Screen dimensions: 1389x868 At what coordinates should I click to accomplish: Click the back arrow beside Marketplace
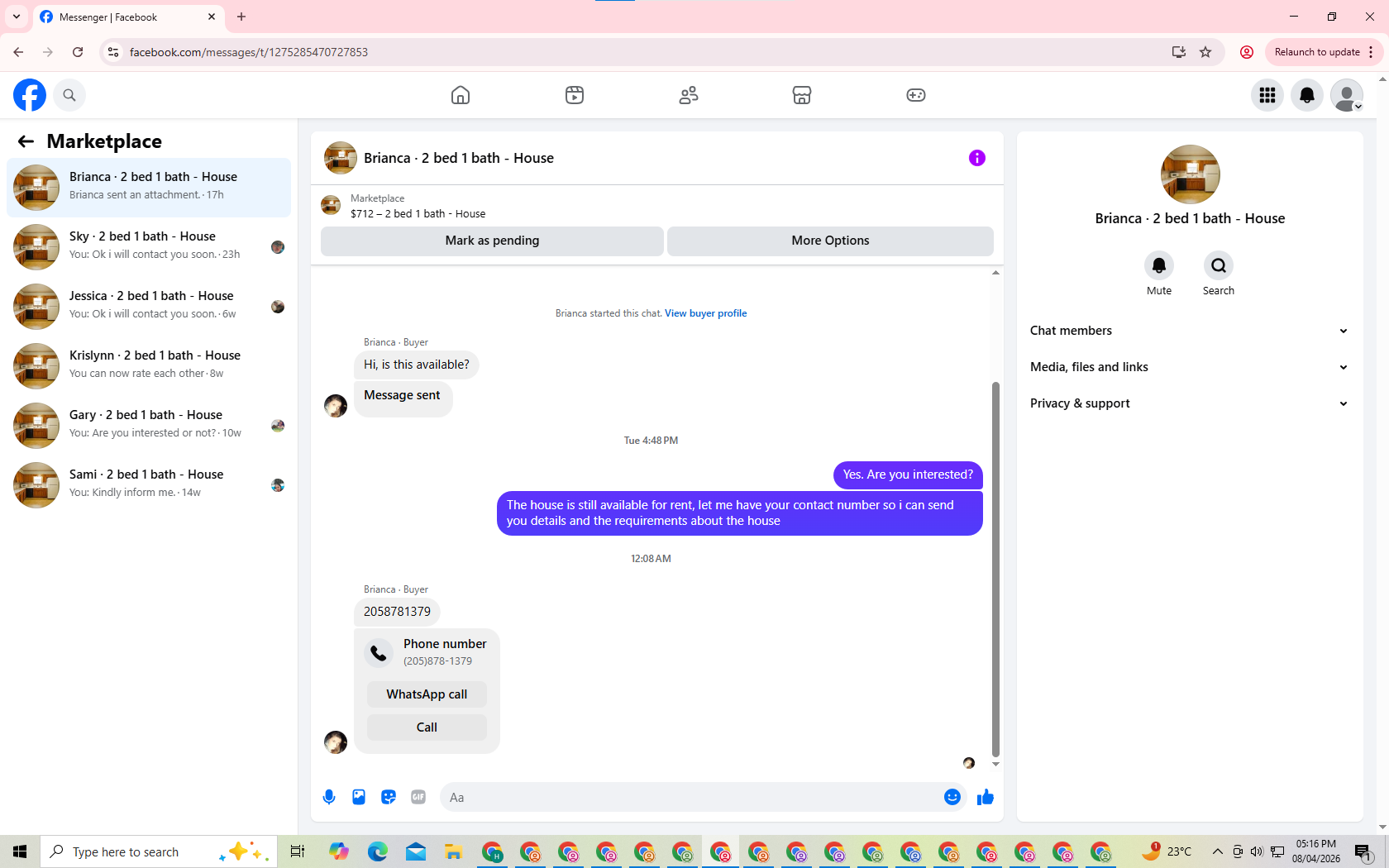(26, 141)
